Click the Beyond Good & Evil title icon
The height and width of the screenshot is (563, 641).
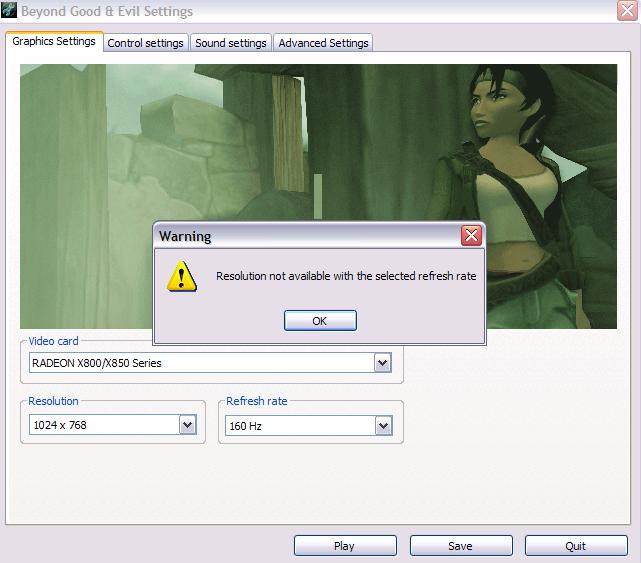(x=9, y=10)
